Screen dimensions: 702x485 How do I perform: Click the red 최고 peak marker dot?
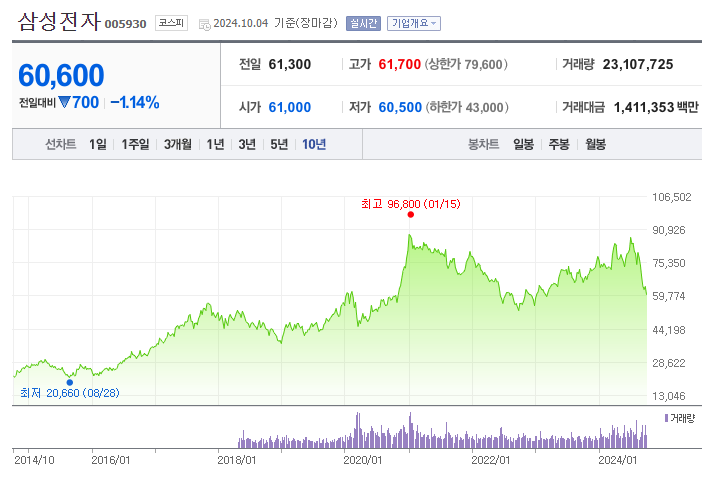click(411, 215)
